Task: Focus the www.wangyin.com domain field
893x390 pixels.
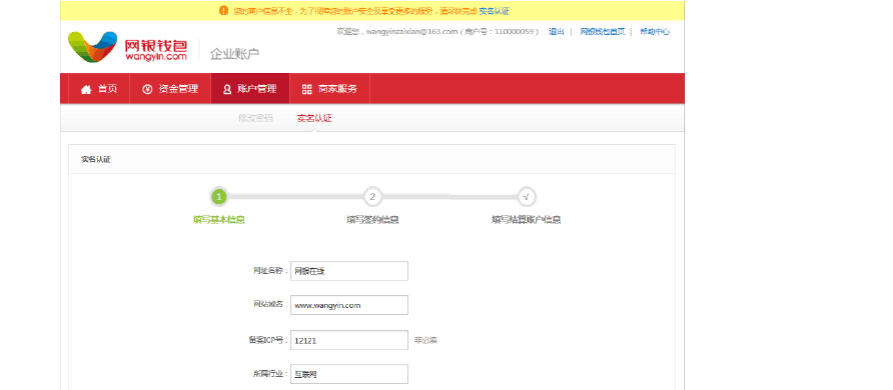Action: click(x=349, y=305)
